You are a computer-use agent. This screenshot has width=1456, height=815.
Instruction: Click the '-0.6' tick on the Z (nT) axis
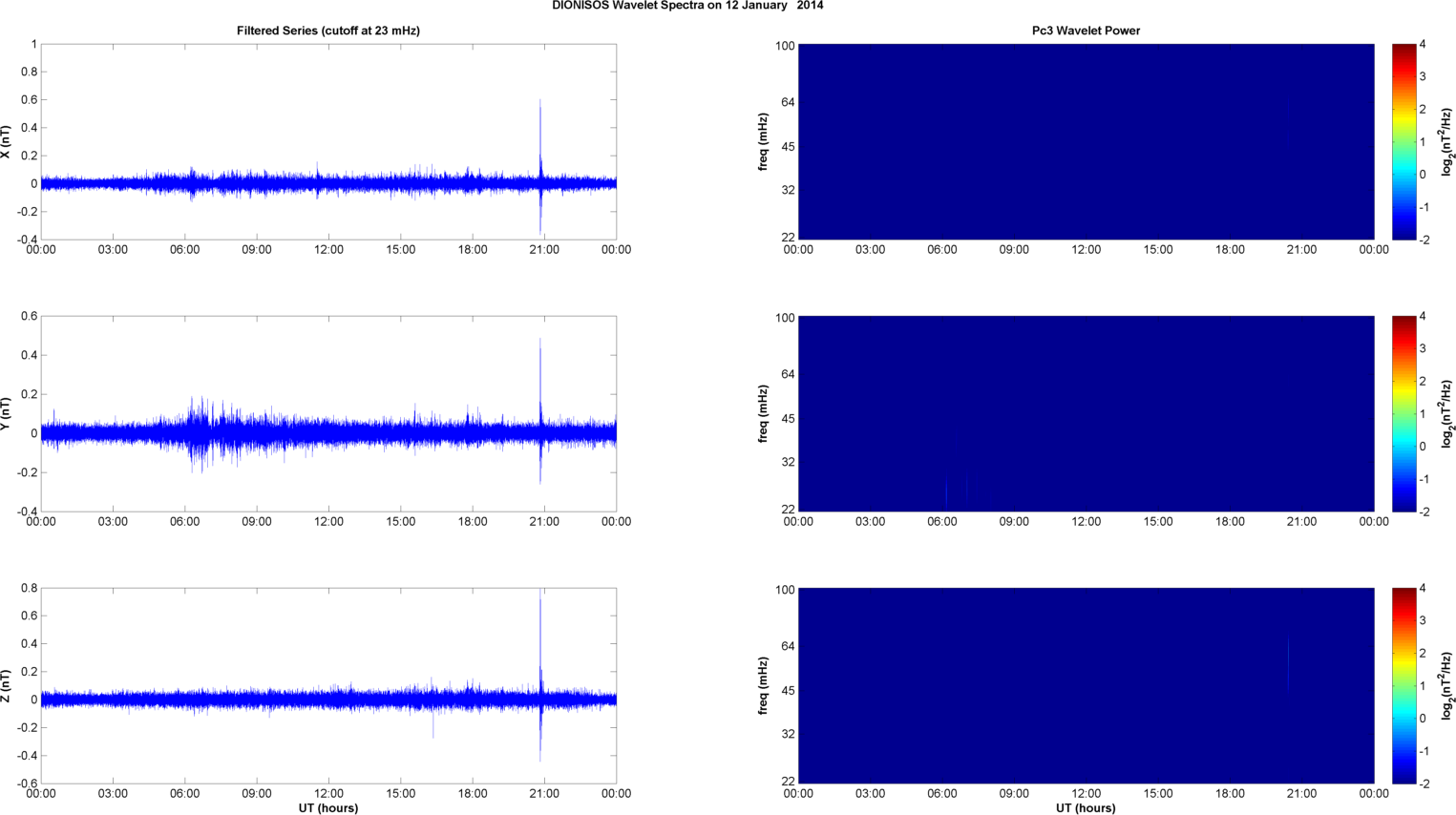tap(27, 784)
